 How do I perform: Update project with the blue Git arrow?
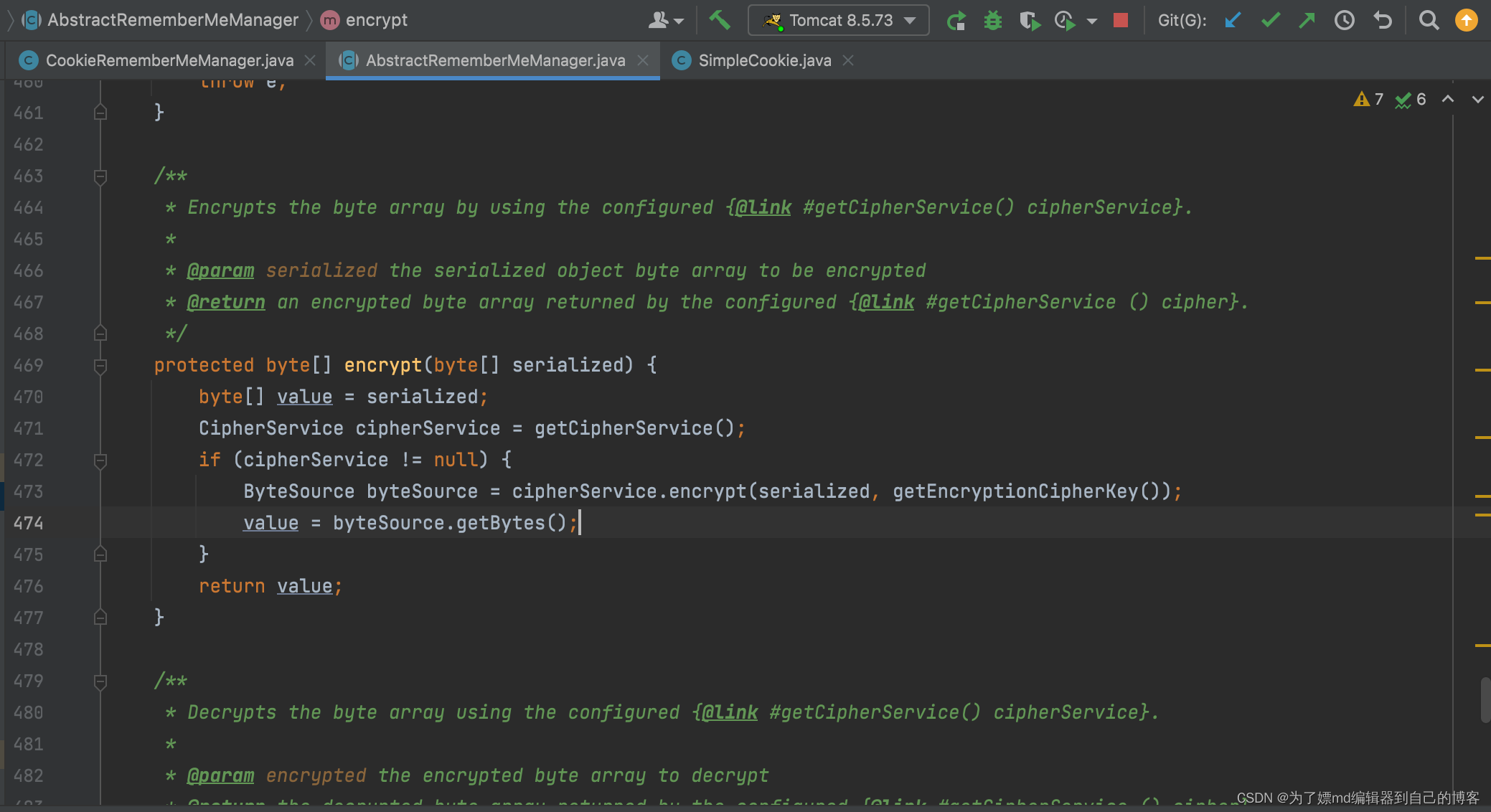pos(1233,20)
